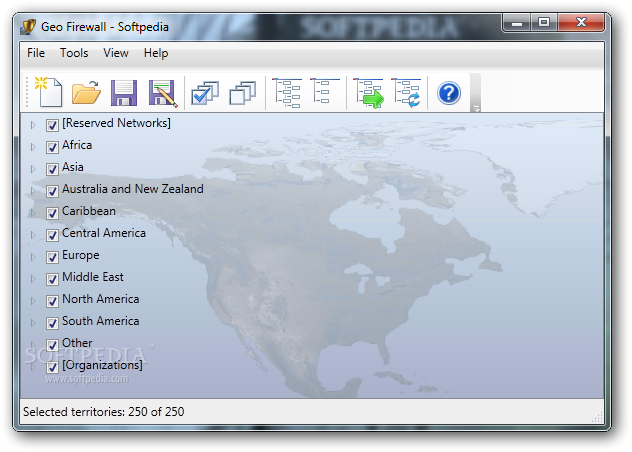Open help with the blue question mark icon

click(x=449, y=93)
